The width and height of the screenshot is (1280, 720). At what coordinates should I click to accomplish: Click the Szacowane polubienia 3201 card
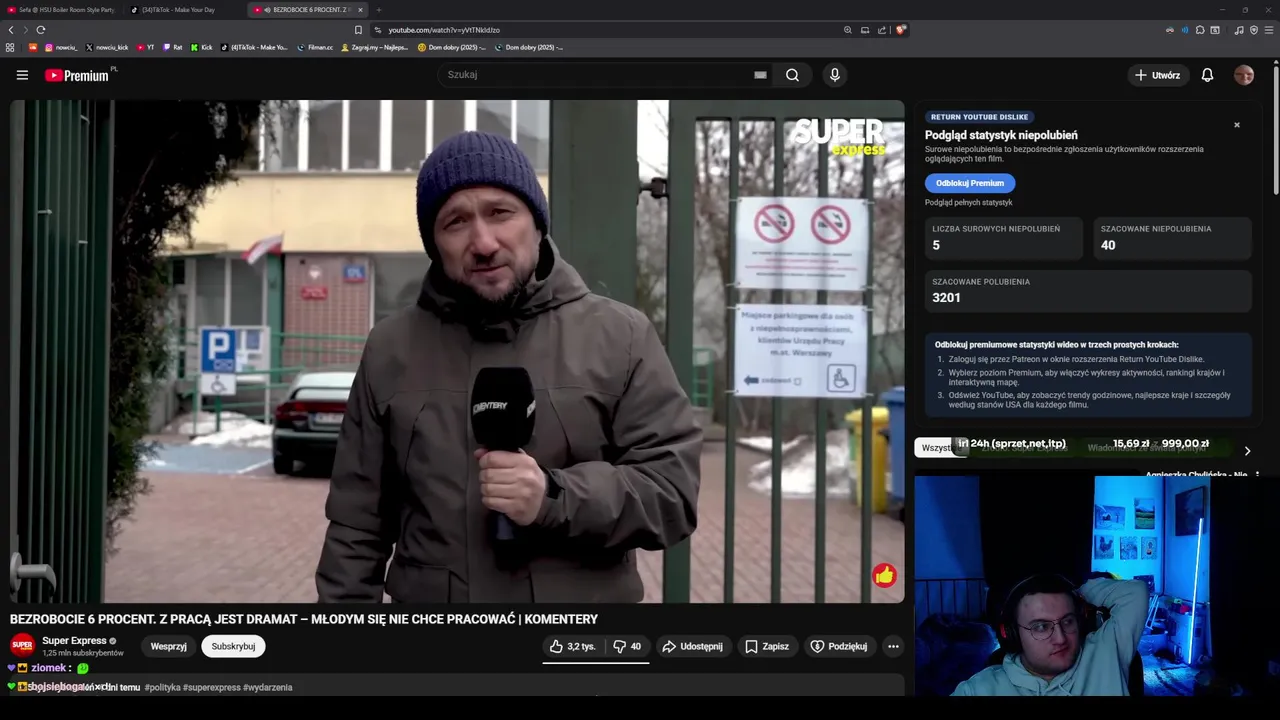[1088, 291]
